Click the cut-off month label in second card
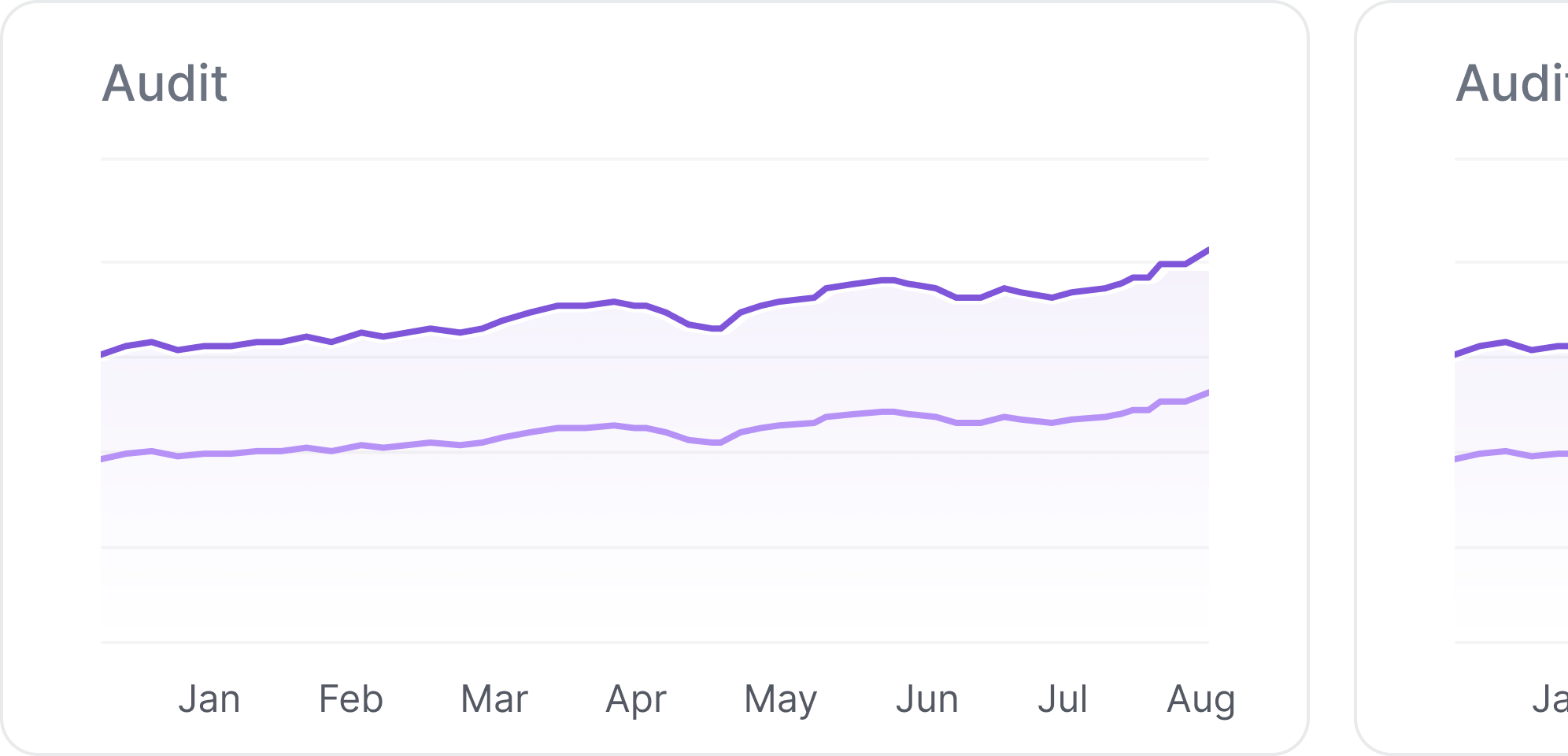The image size is (1568, 756). (x=1549, y=699)
